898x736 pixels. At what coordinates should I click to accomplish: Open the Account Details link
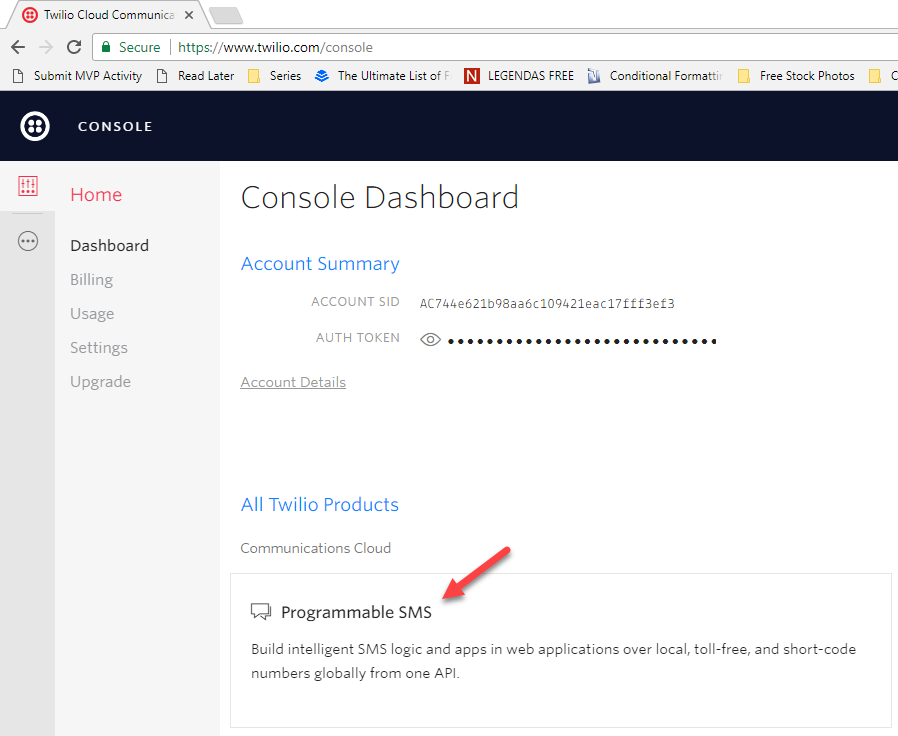[293, 382]
